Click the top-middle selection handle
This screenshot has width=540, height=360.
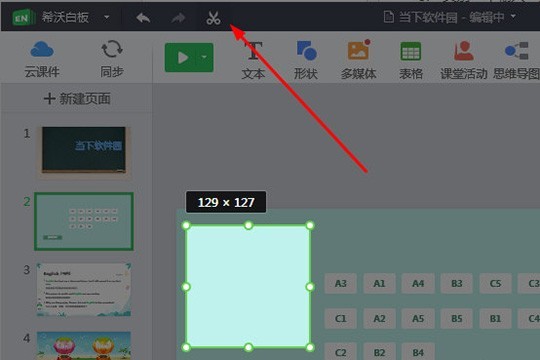point(248,226)
